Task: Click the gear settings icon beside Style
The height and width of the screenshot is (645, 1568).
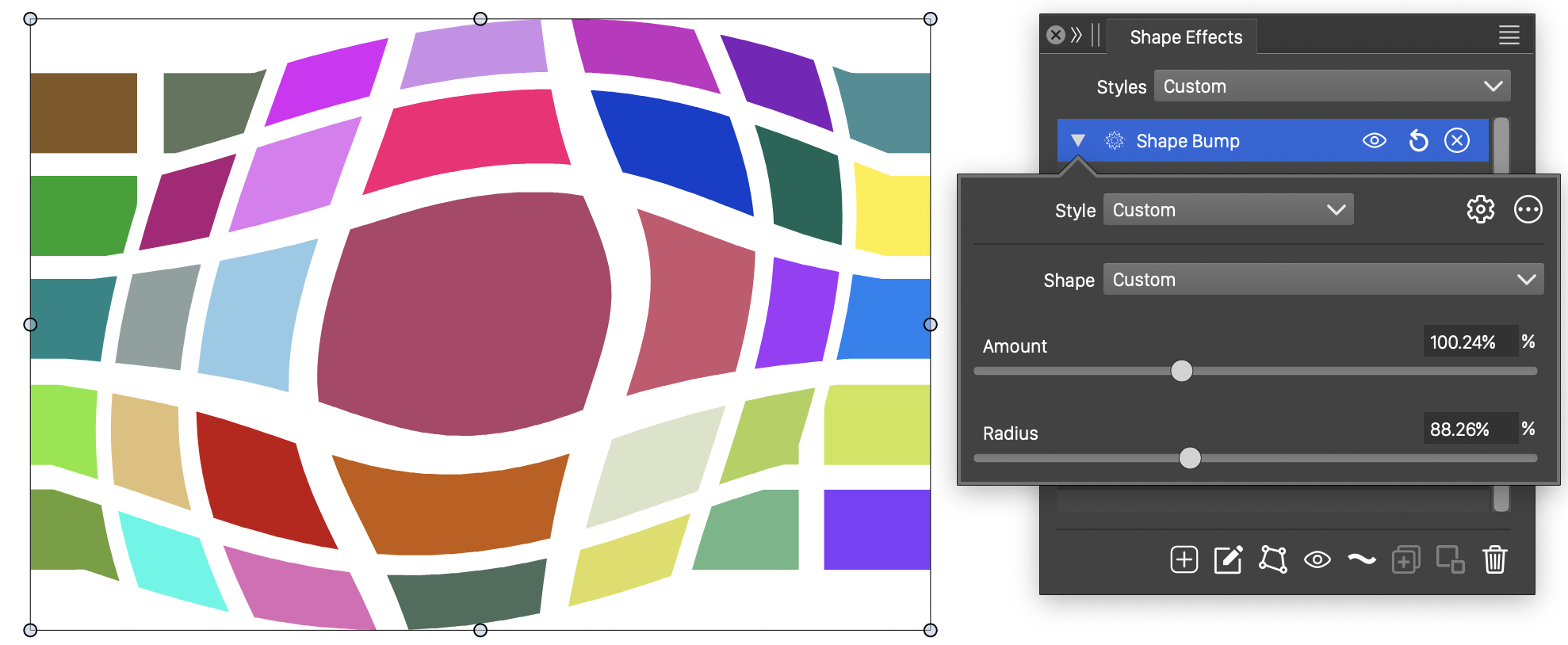Action: (1480, 210)
